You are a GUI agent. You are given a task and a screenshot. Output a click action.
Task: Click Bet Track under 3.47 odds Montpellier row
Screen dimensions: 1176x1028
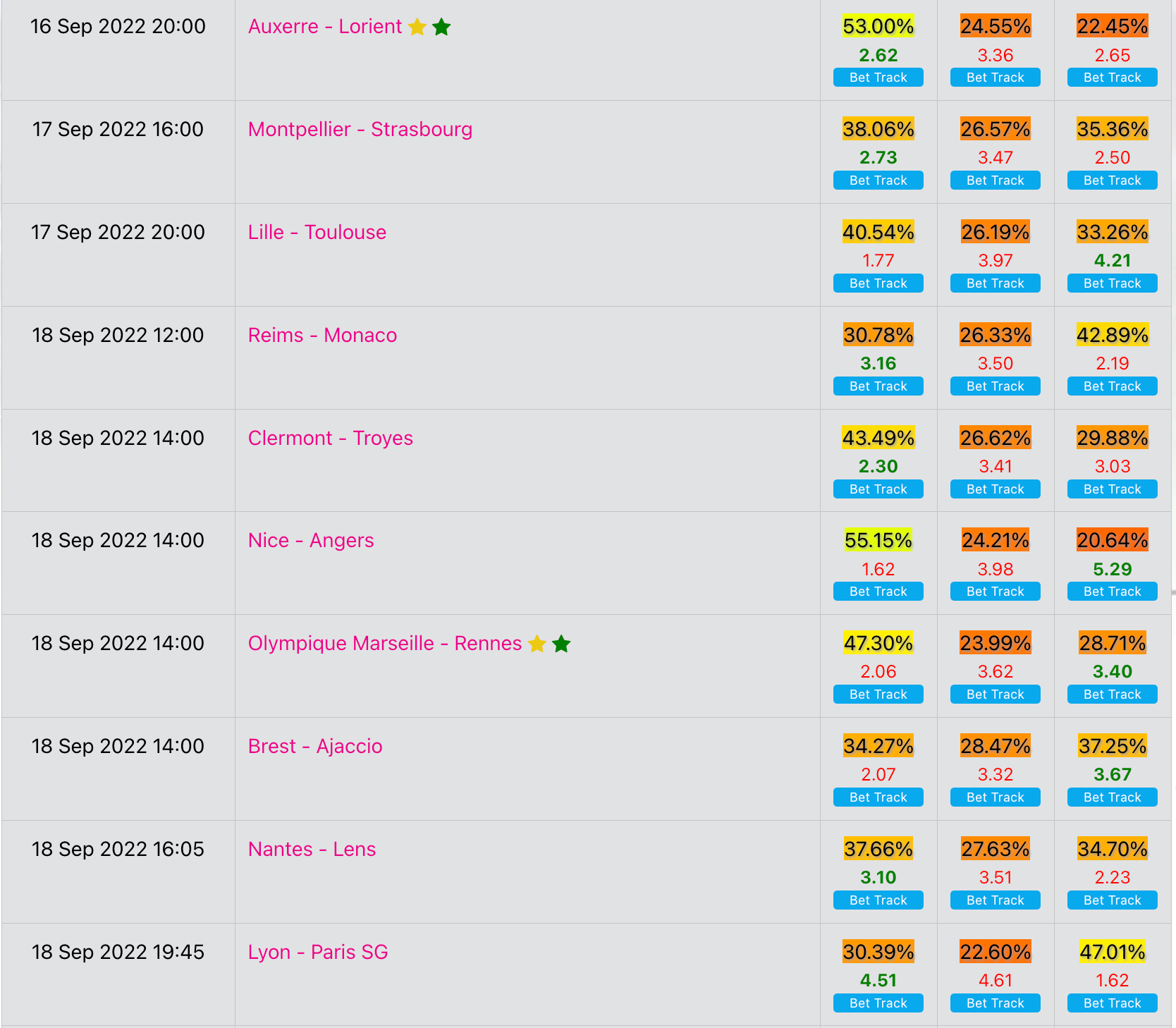(996, 180)
